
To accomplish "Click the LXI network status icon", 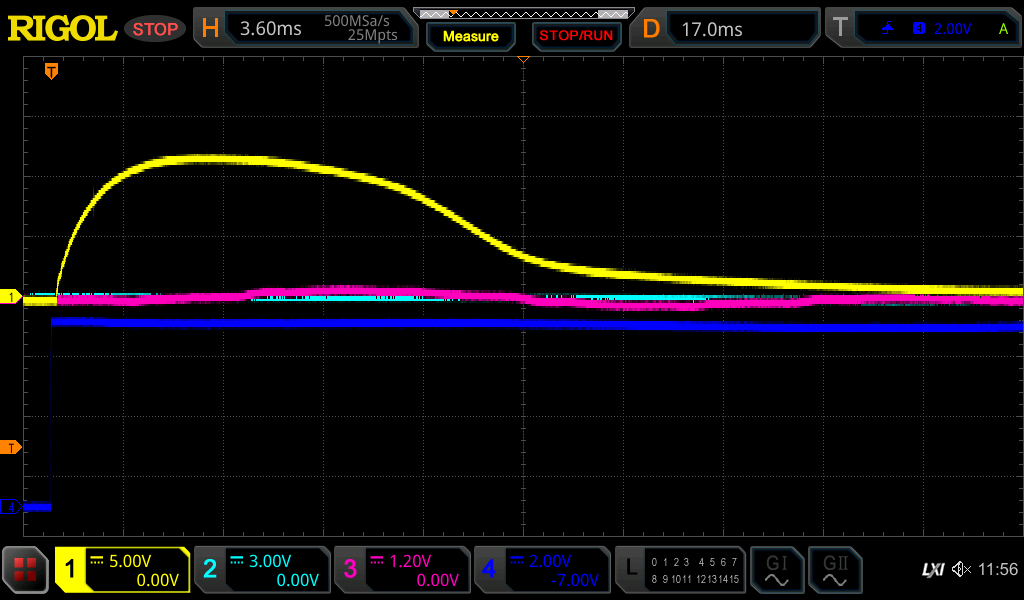I will 932,570.
